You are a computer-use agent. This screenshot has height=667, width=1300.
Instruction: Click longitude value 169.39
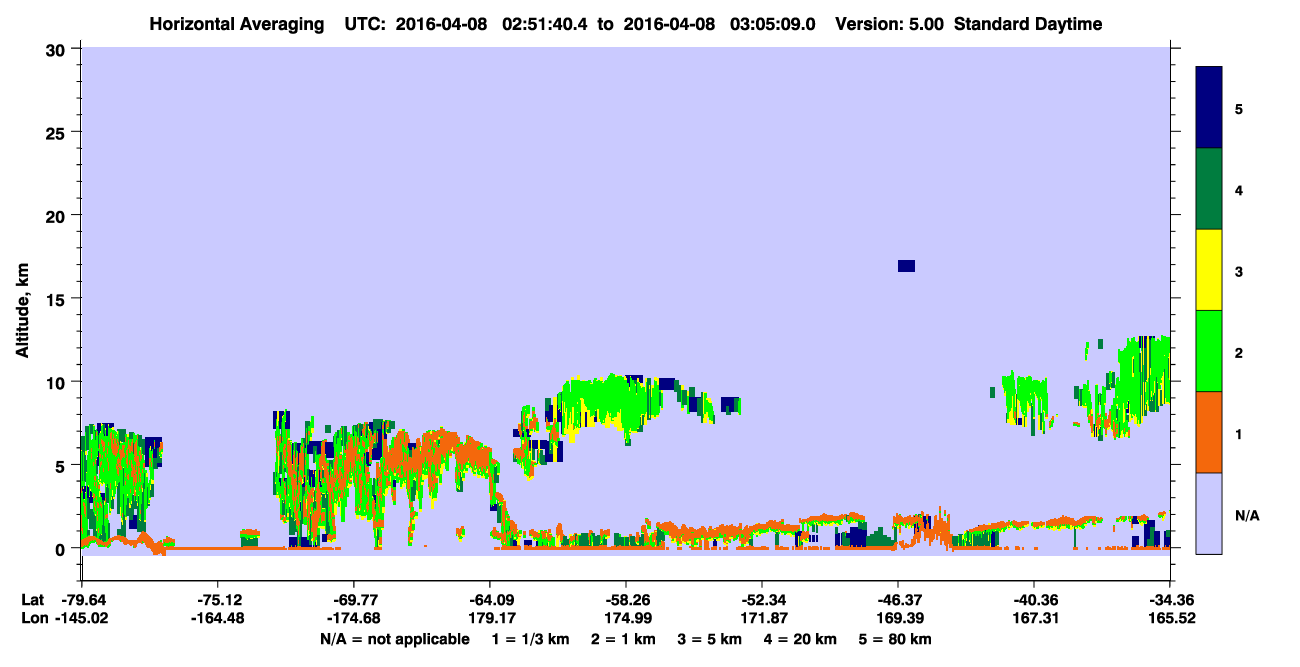(x=898, y=618)
